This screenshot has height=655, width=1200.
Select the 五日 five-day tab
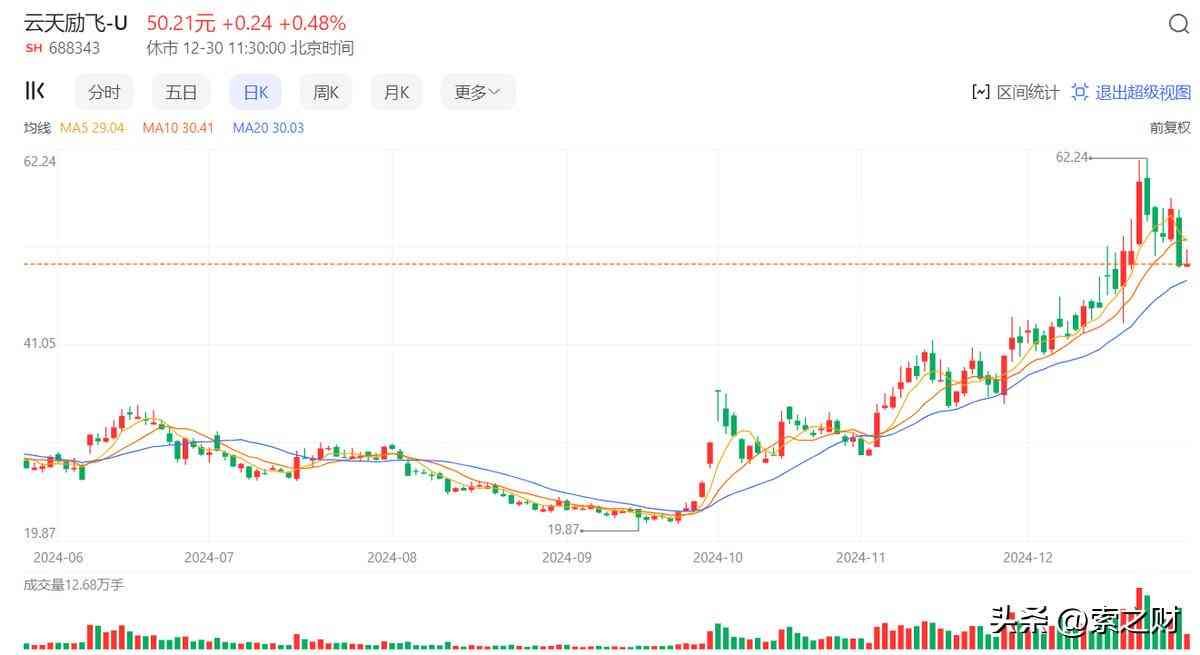(181, 92)
